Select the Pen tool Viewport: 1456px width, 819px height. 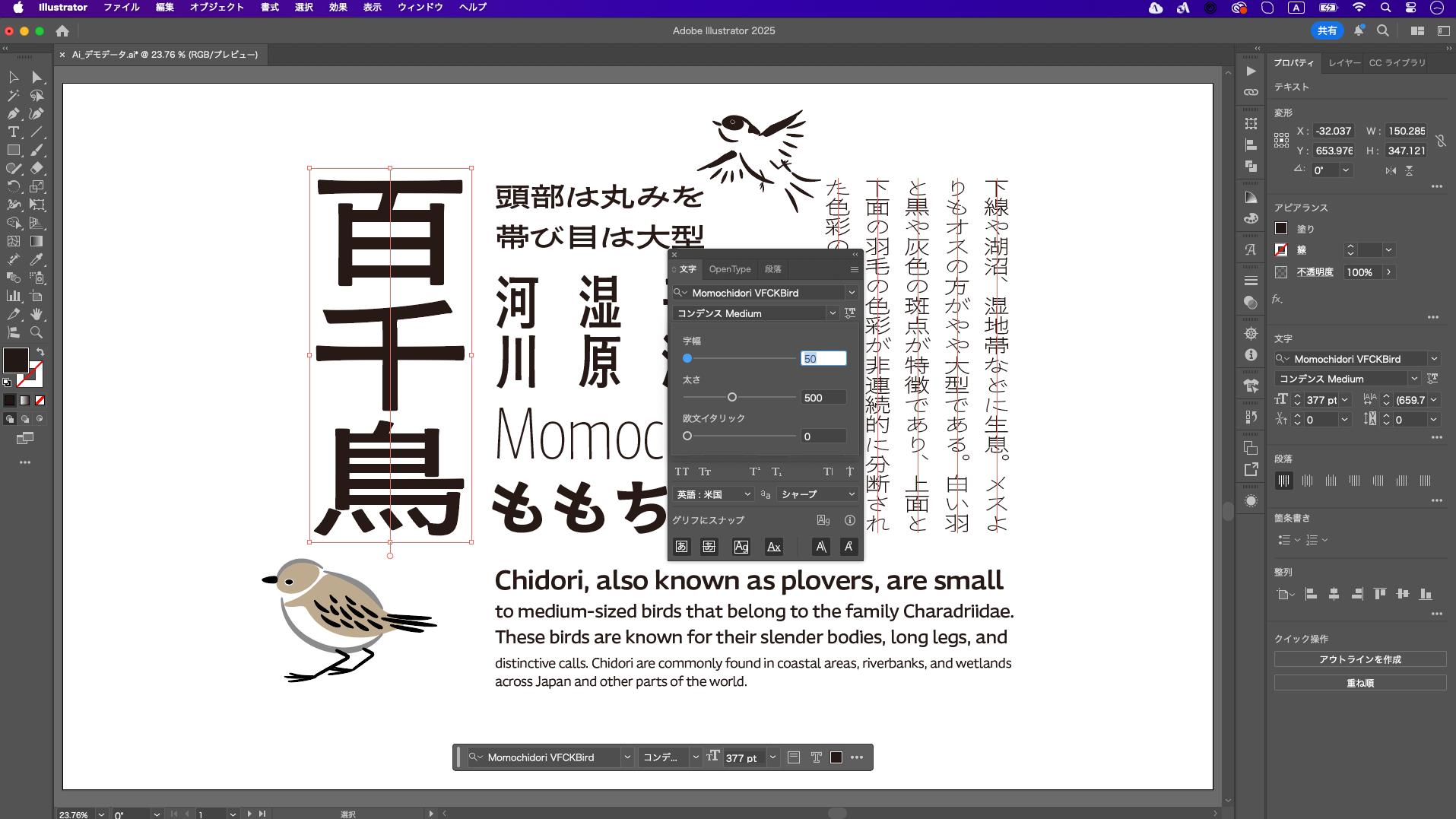click(13, 113)
